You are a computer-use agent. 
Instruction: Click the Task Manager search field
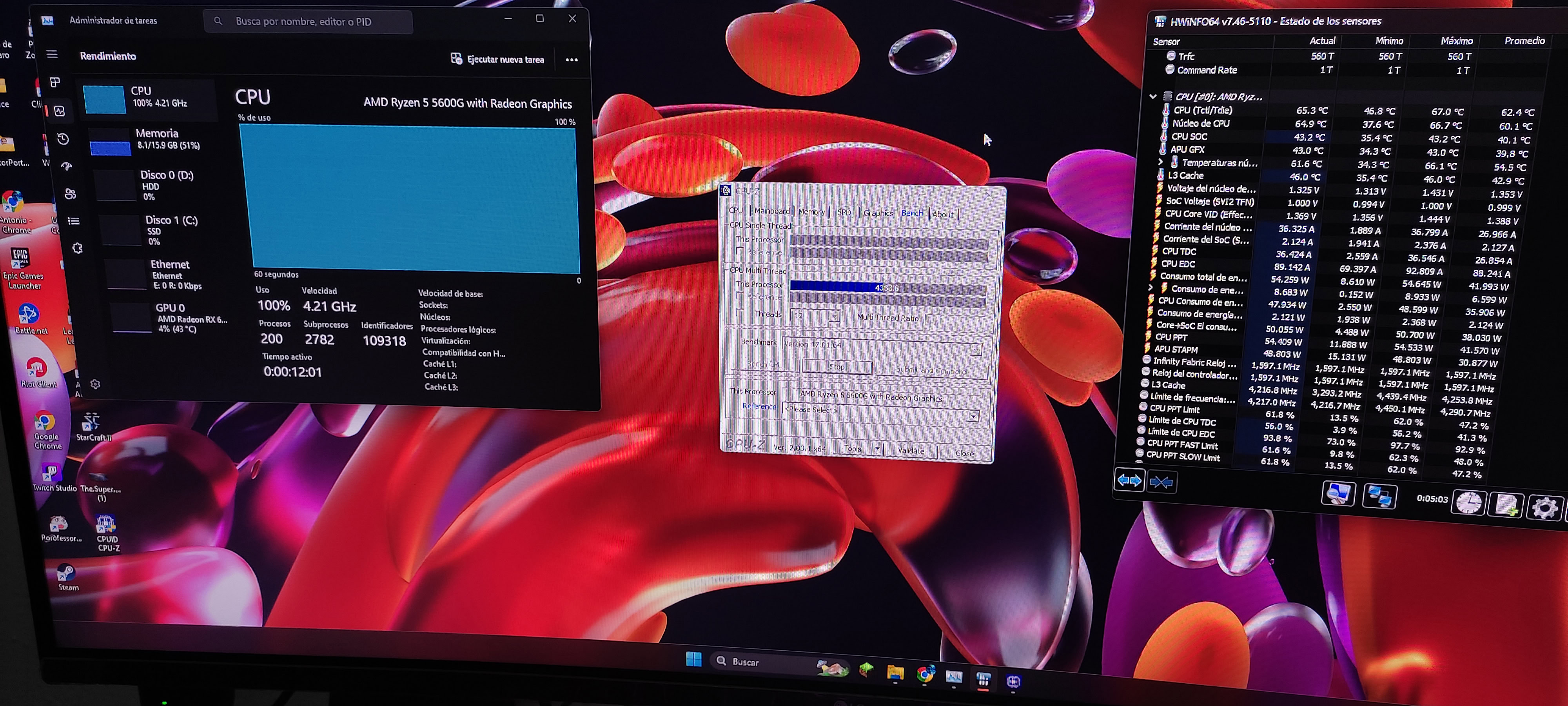[x=308, y=21]
